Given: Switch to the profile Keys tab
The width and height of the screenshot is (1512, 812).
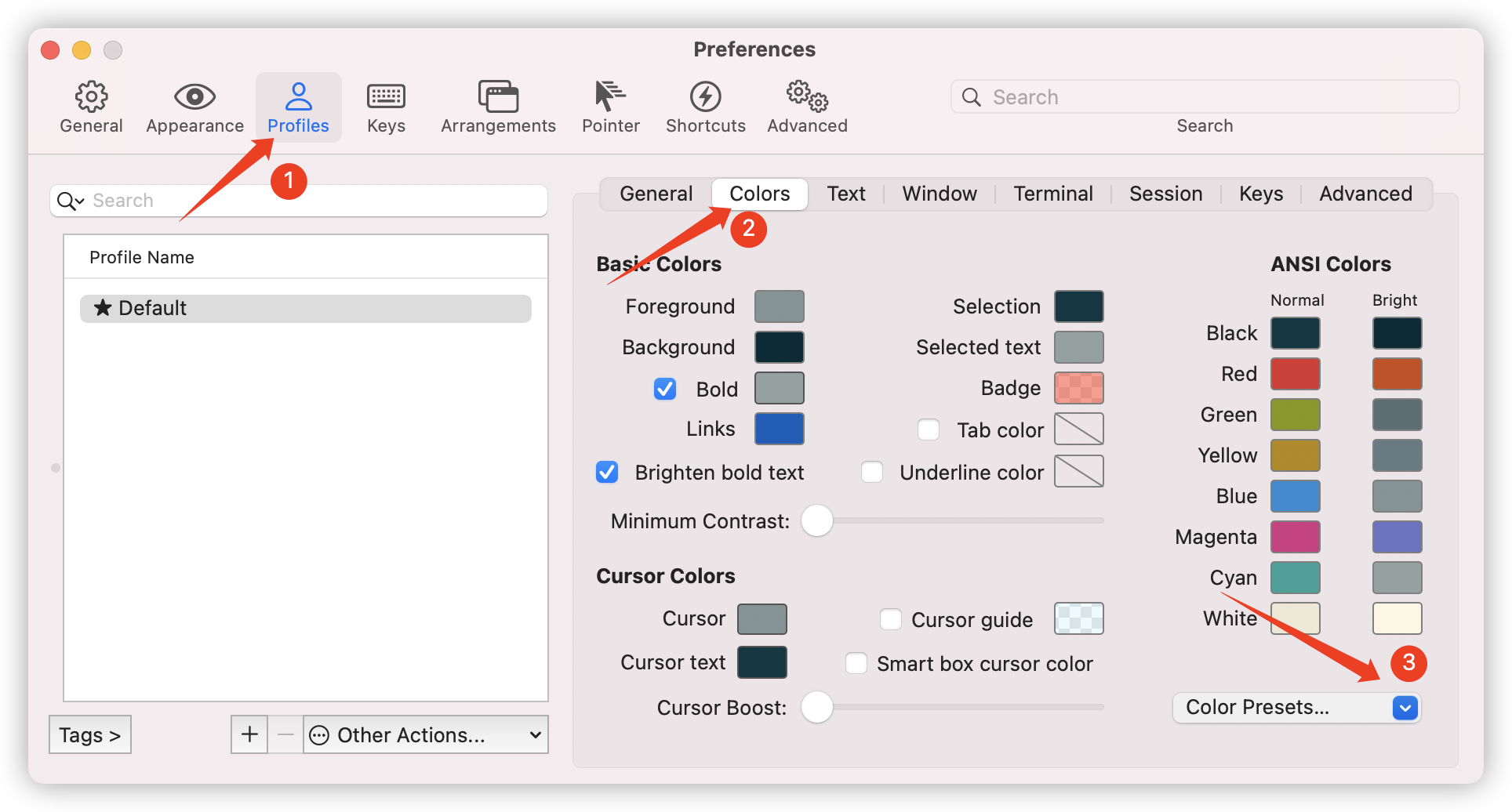Looking at the screenshot, I should pyautogui.click(x=1261, y=194).
